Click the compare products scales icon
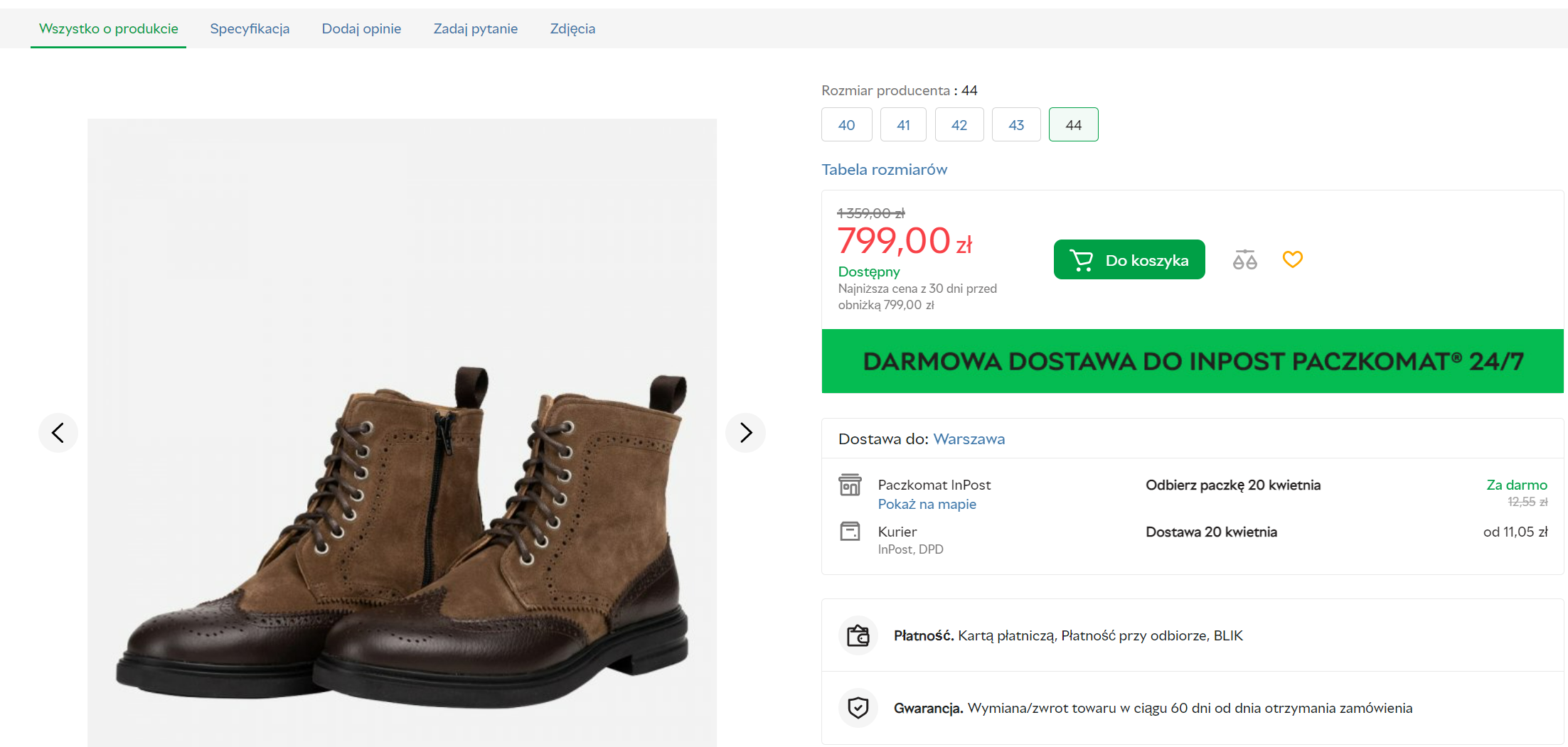This screenshot has height=747, width=1568. point(1244,260)
